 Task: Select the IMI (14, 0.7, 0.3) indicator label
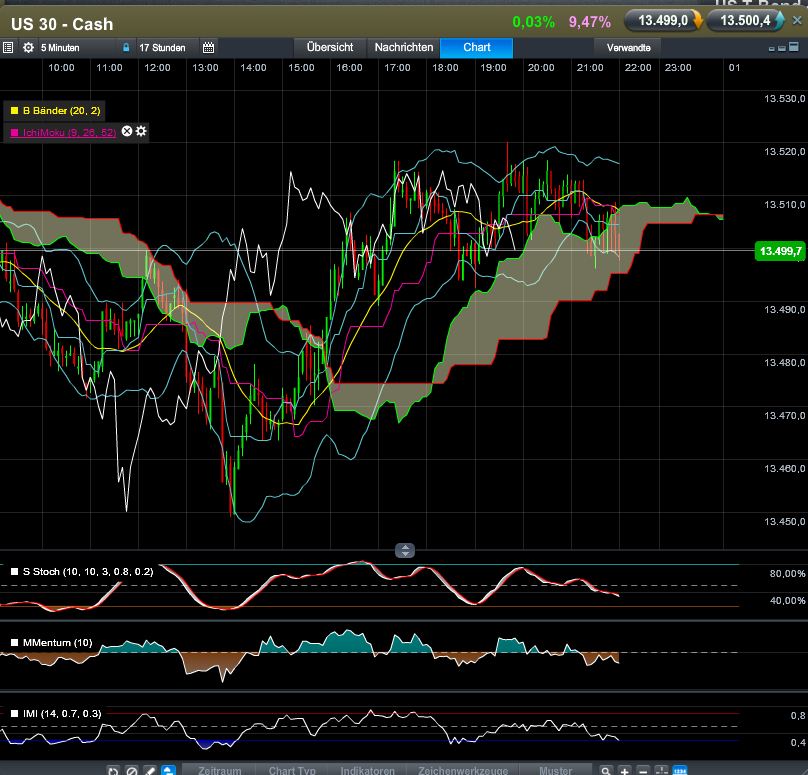tap(62, 714)
